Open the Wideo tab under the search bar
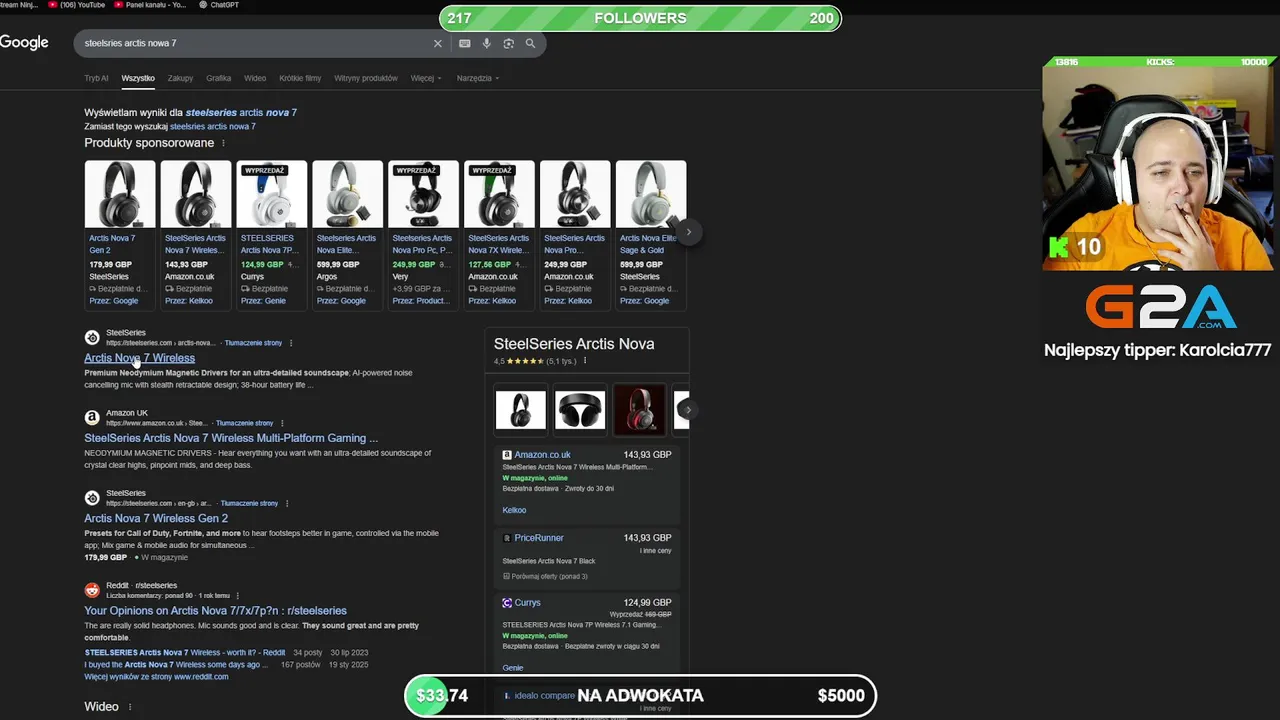1280x720 pixels. pyautogui.click(x=255, y=78)
